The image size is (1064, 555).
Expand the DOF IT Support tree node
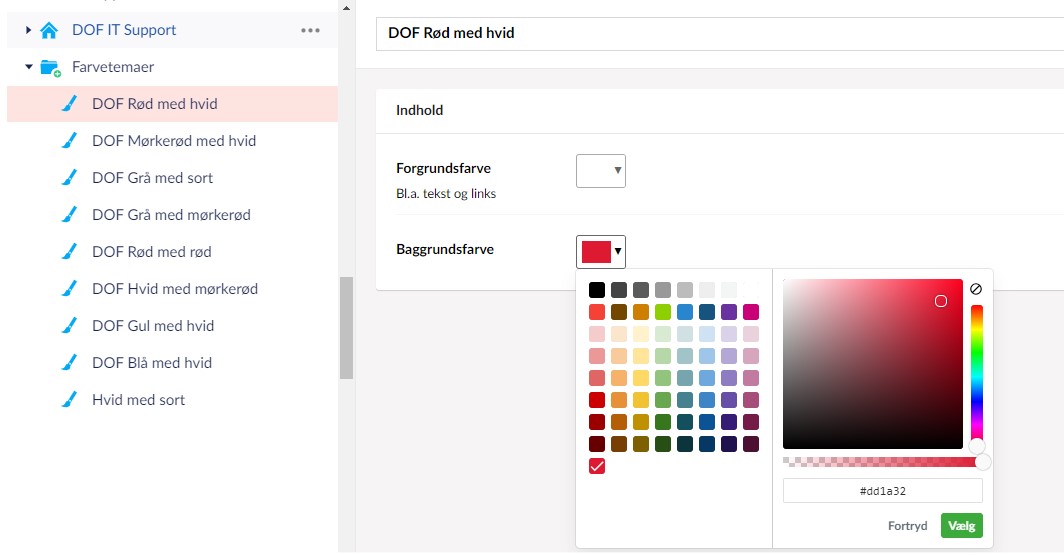click(x=28, y=30)
